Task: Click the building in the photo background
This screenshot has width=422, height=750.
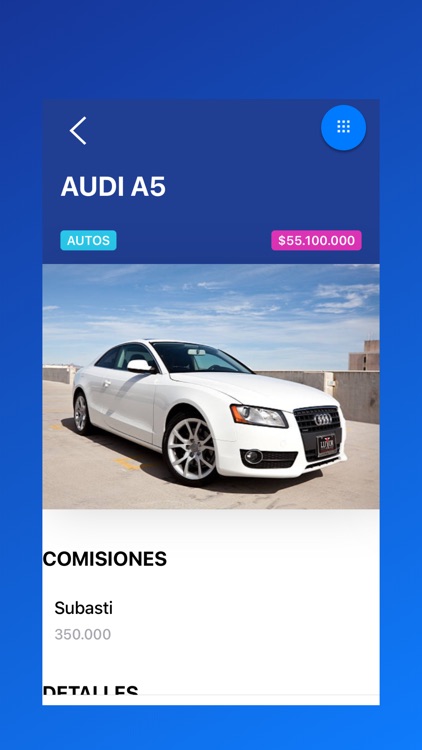Action: [x=364, y=355]
